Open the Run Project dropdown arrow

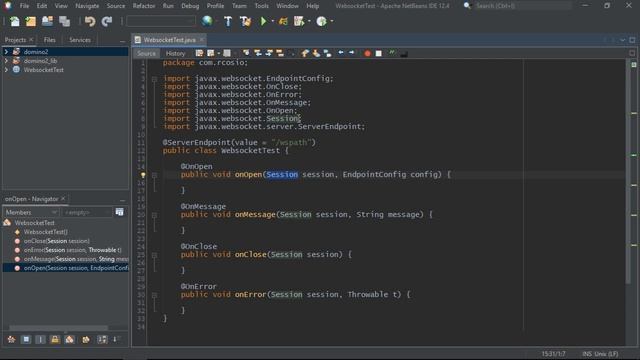point(272,21)
